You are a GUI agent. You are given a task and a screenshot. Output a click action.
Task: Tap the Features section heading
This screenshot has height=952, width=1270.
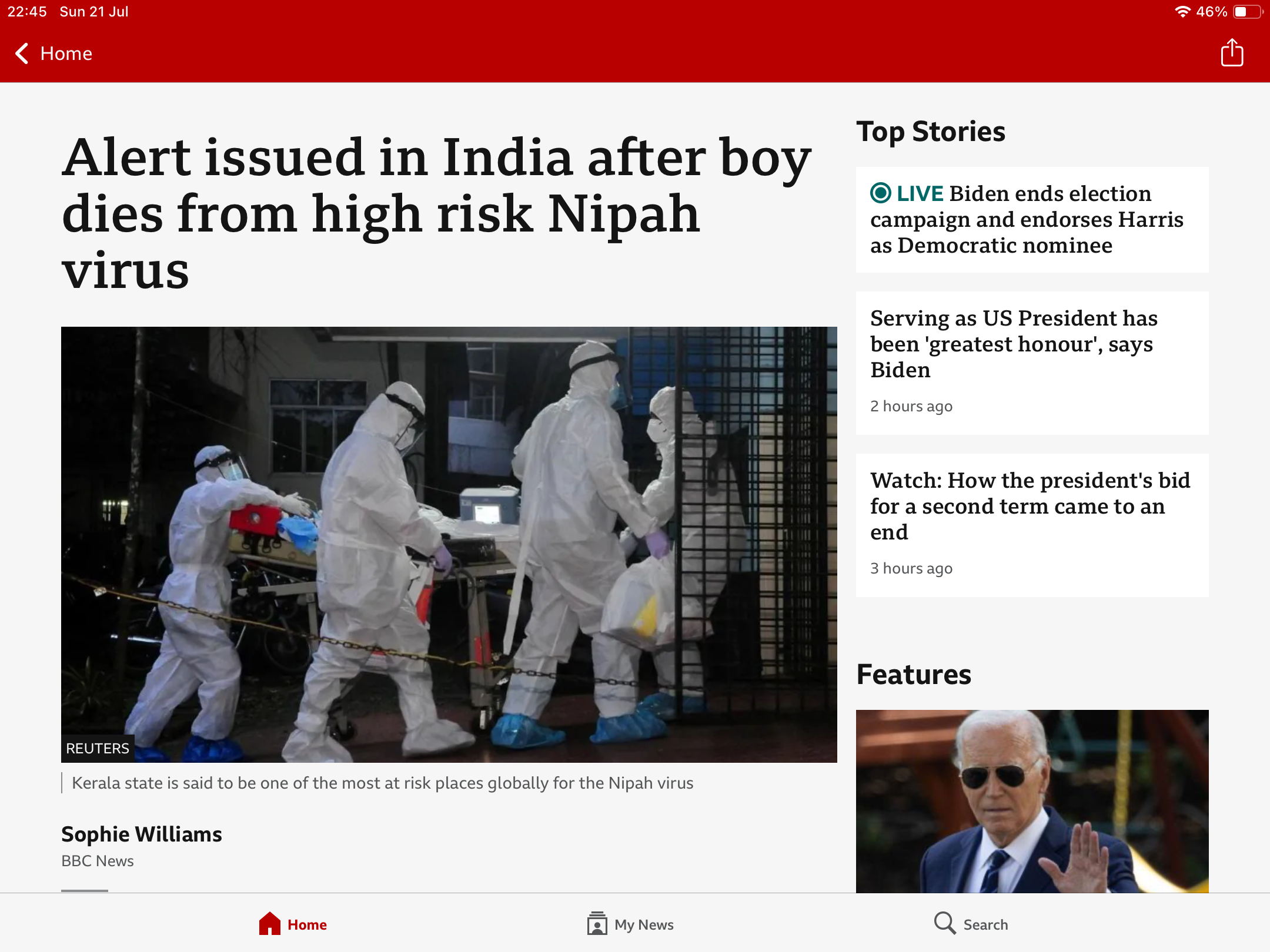point(914,675)
